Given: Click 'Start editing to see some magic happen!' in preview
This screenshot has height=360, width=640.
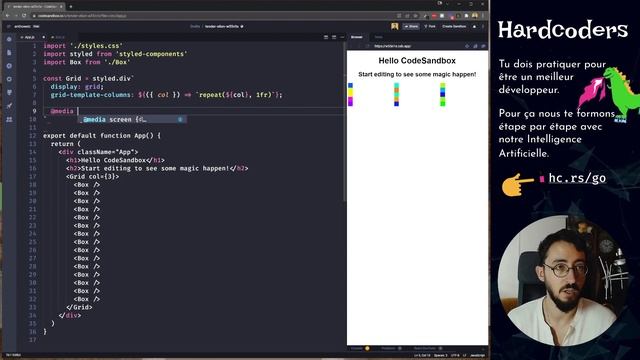Looking at the screenshot, I should coord(417,74).
